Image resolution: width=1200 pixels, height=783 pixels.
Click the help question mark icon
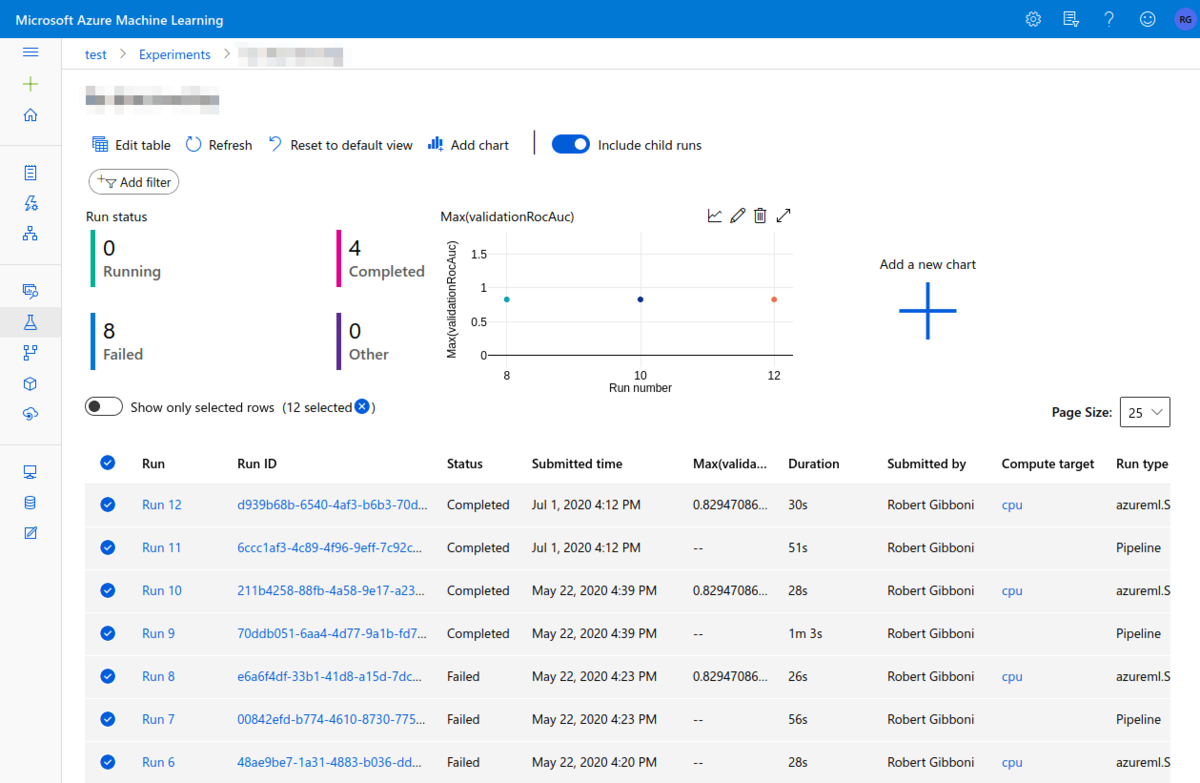click(x=1109, y=19)
